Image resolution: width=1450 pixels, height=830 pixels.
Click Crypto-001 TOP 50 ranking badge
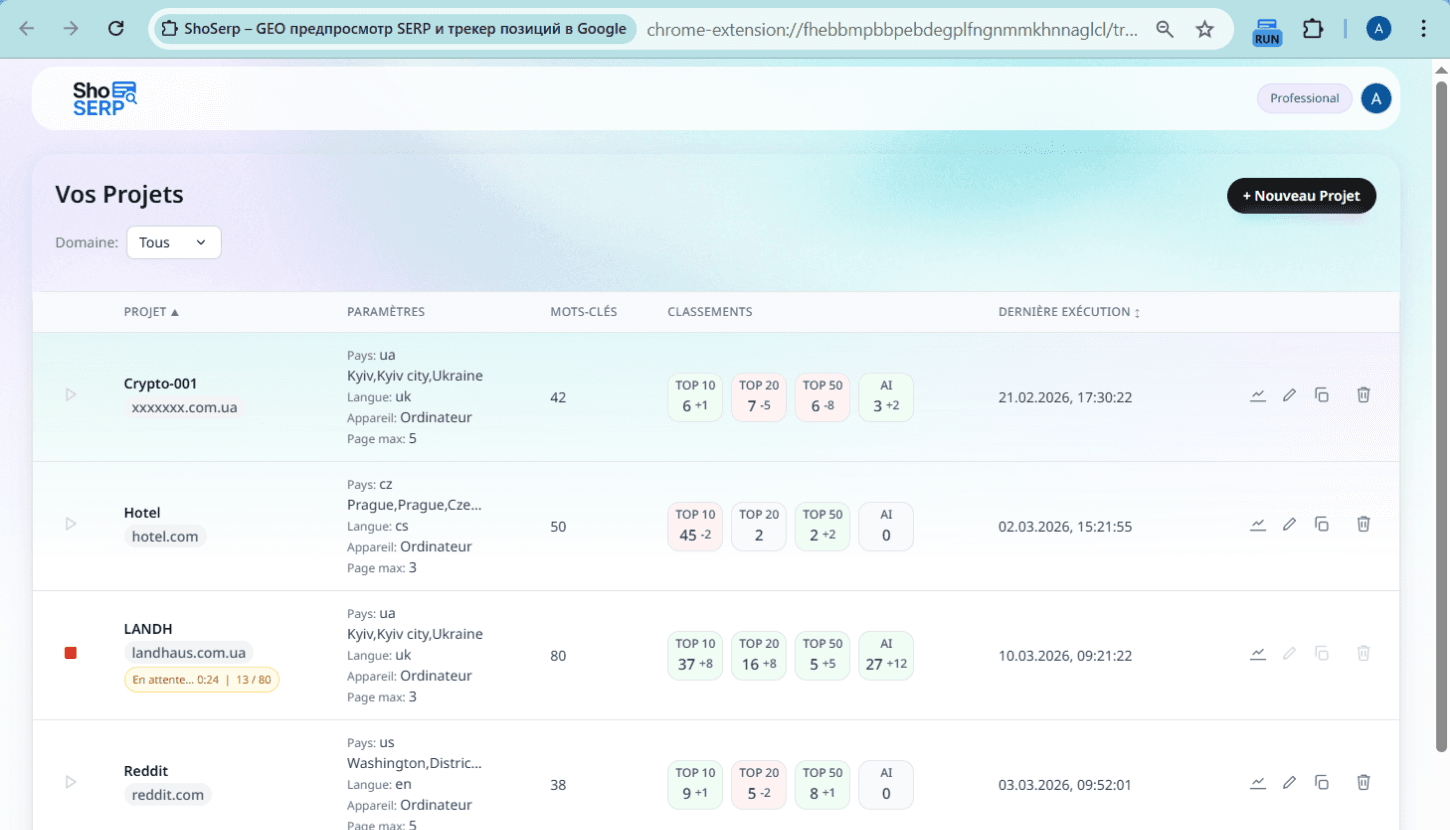coord(822,397)
